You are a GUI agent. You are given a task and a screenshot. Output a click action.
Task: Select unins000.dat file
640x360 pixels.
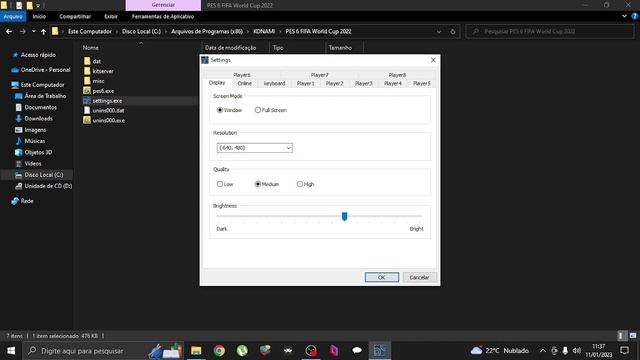108,111
